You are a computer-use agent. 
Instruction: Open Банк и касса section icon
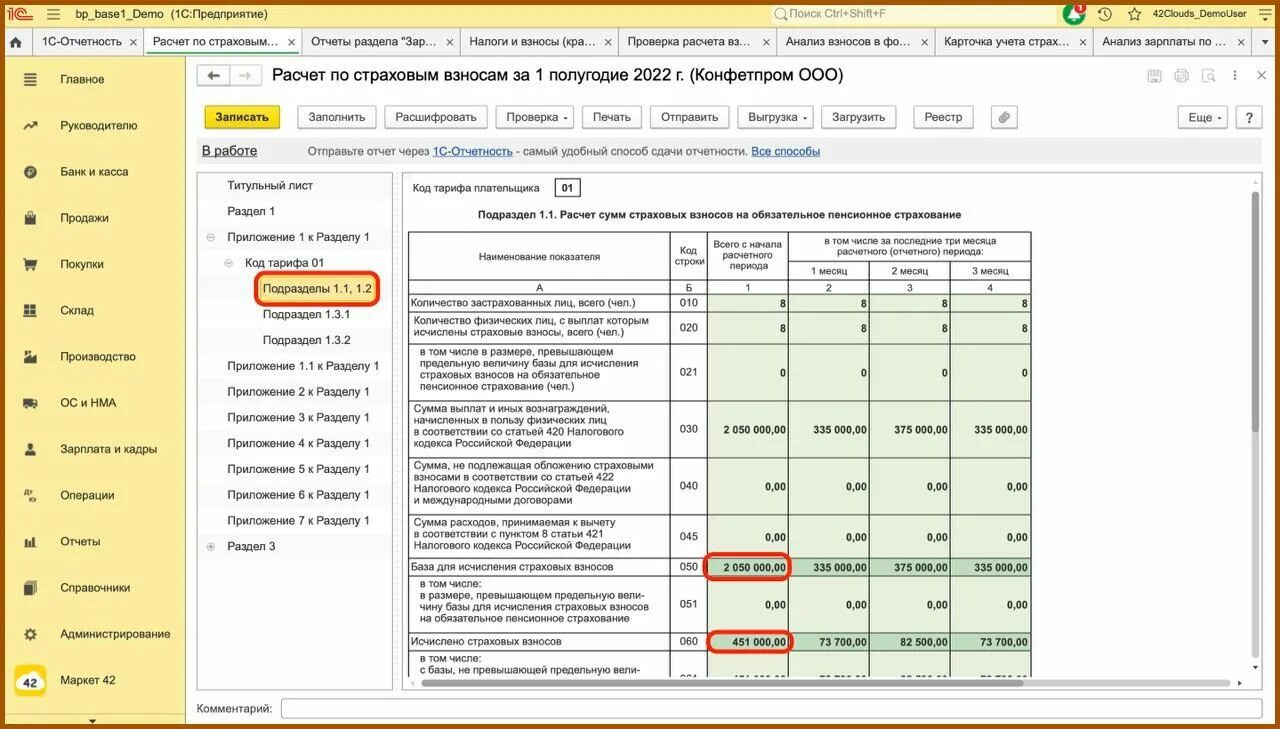[x=30, y=172]
